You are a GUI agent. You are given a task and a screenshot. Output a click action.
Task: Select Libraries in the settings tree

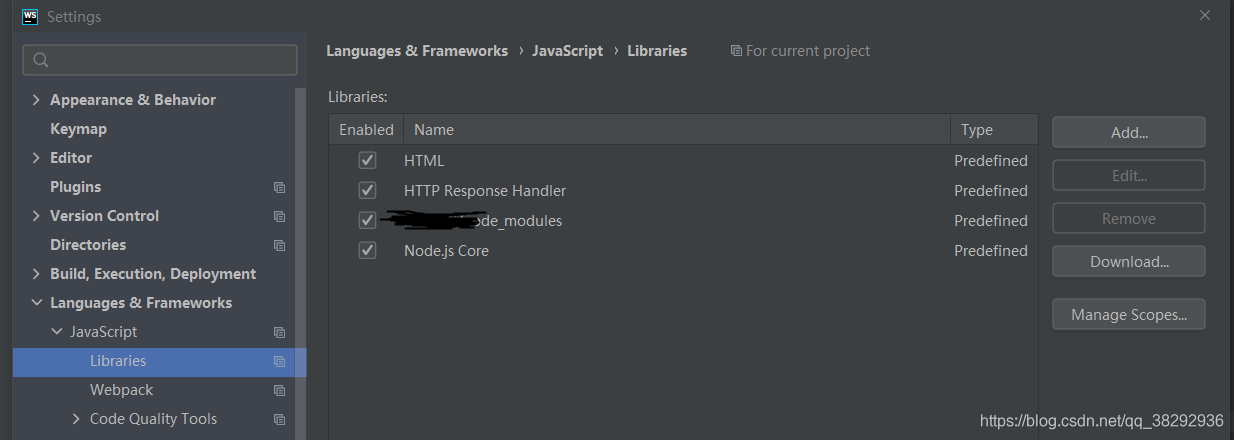coord(118,361)
